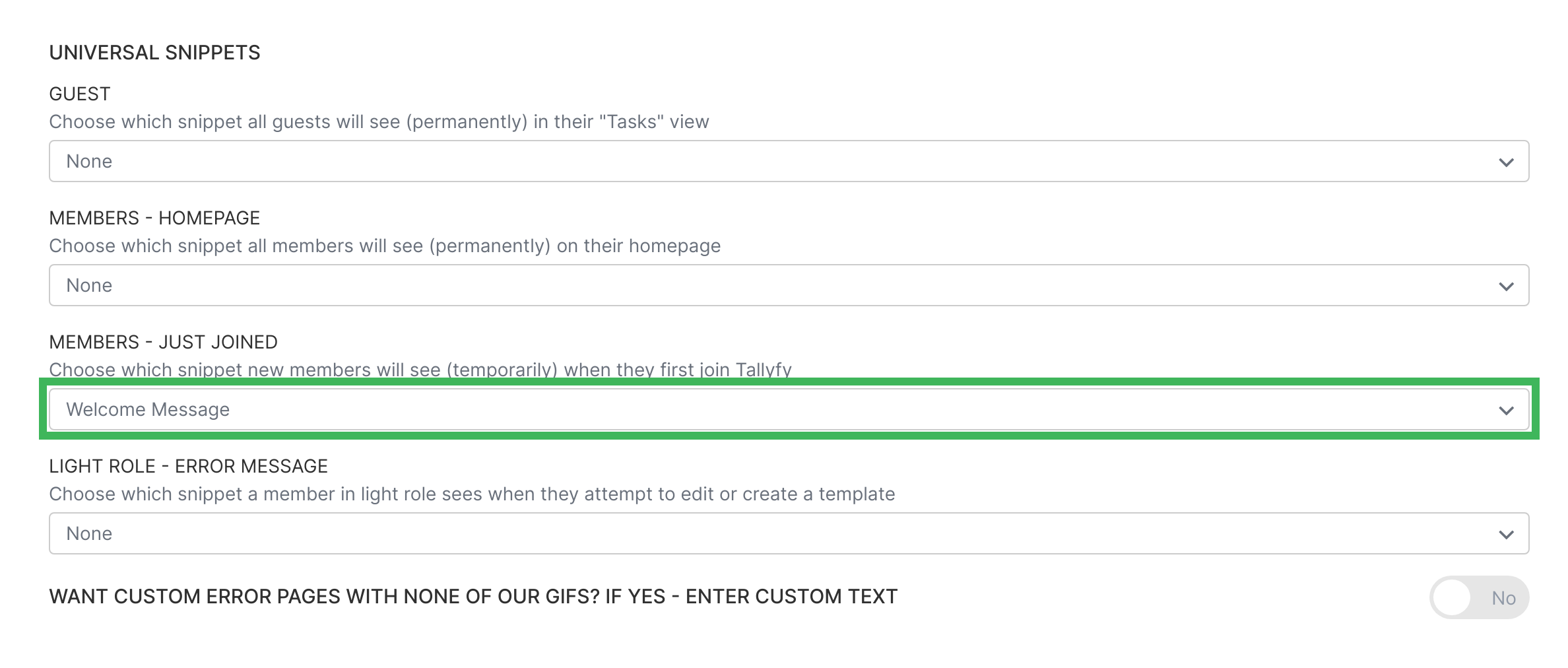Screen dimensions: 1568x668
Task: Click the MEMBERS - JUST JOINED section label
Action: [164, 341]
